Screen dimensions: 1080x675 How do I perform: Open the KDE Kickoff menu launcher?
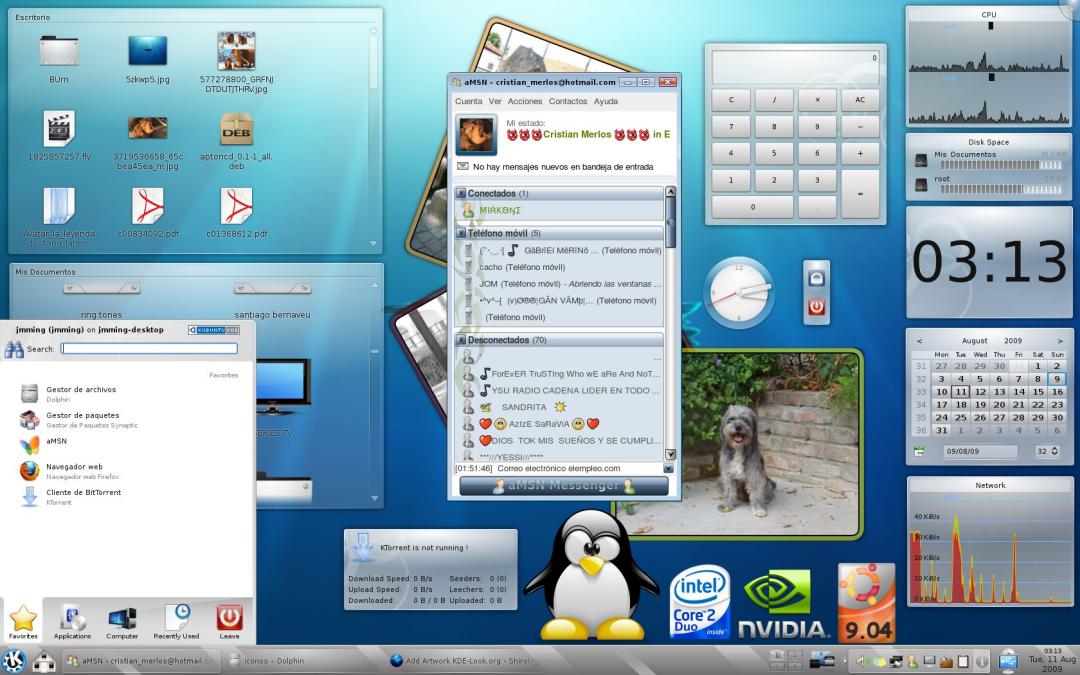12,661
